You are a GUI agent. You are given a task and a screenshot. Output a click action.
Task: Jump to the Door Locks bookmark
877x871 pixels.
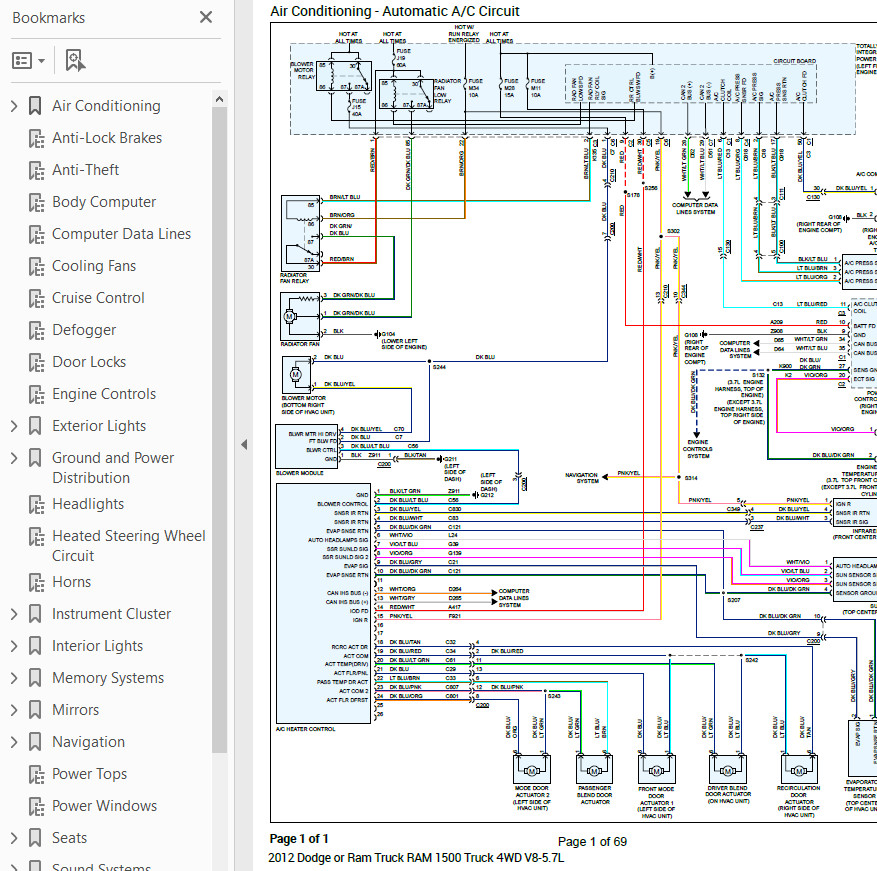click(89, 362)
